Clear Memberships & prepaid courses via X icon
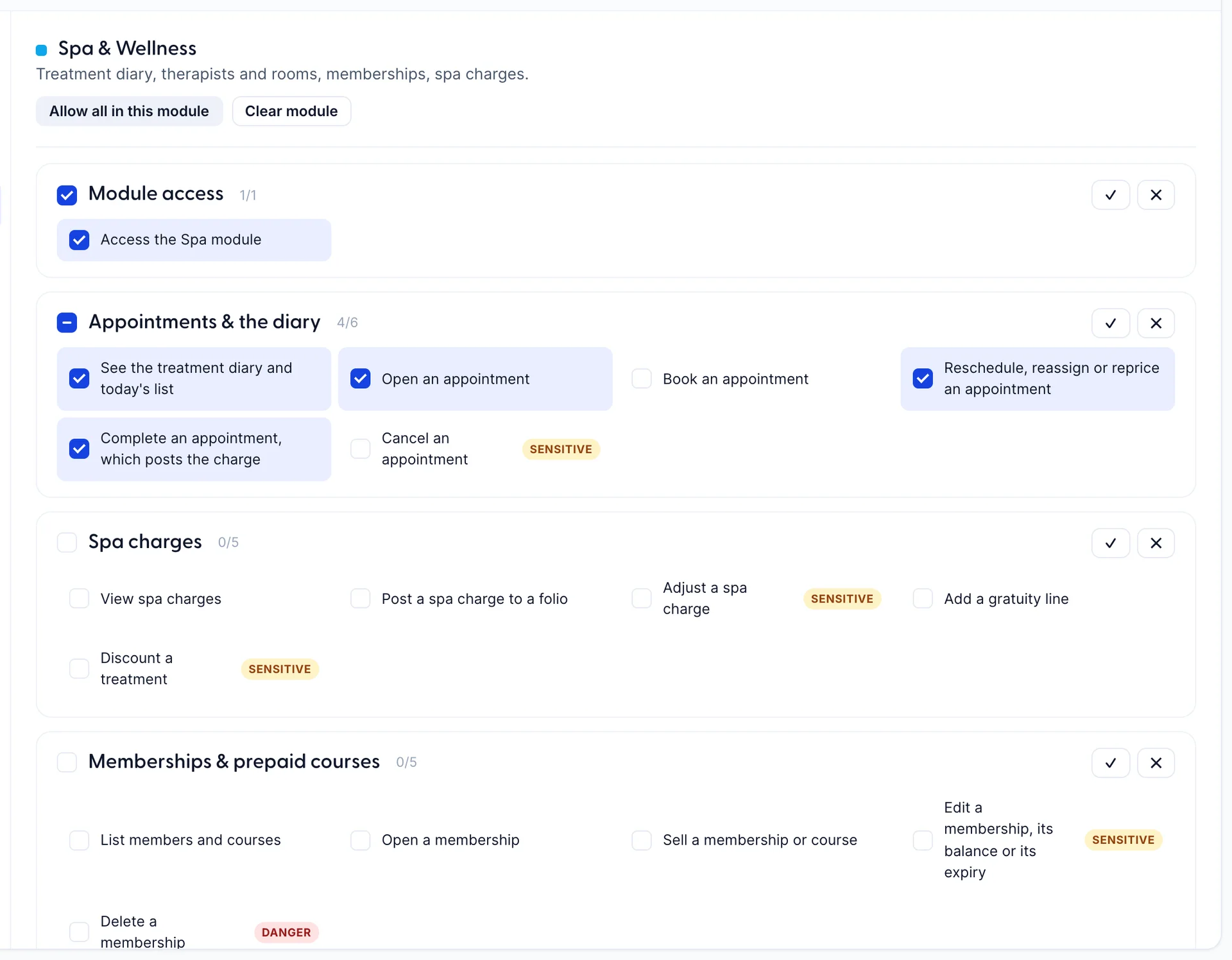This screenshot has width=1232, height=960. 1156,763
